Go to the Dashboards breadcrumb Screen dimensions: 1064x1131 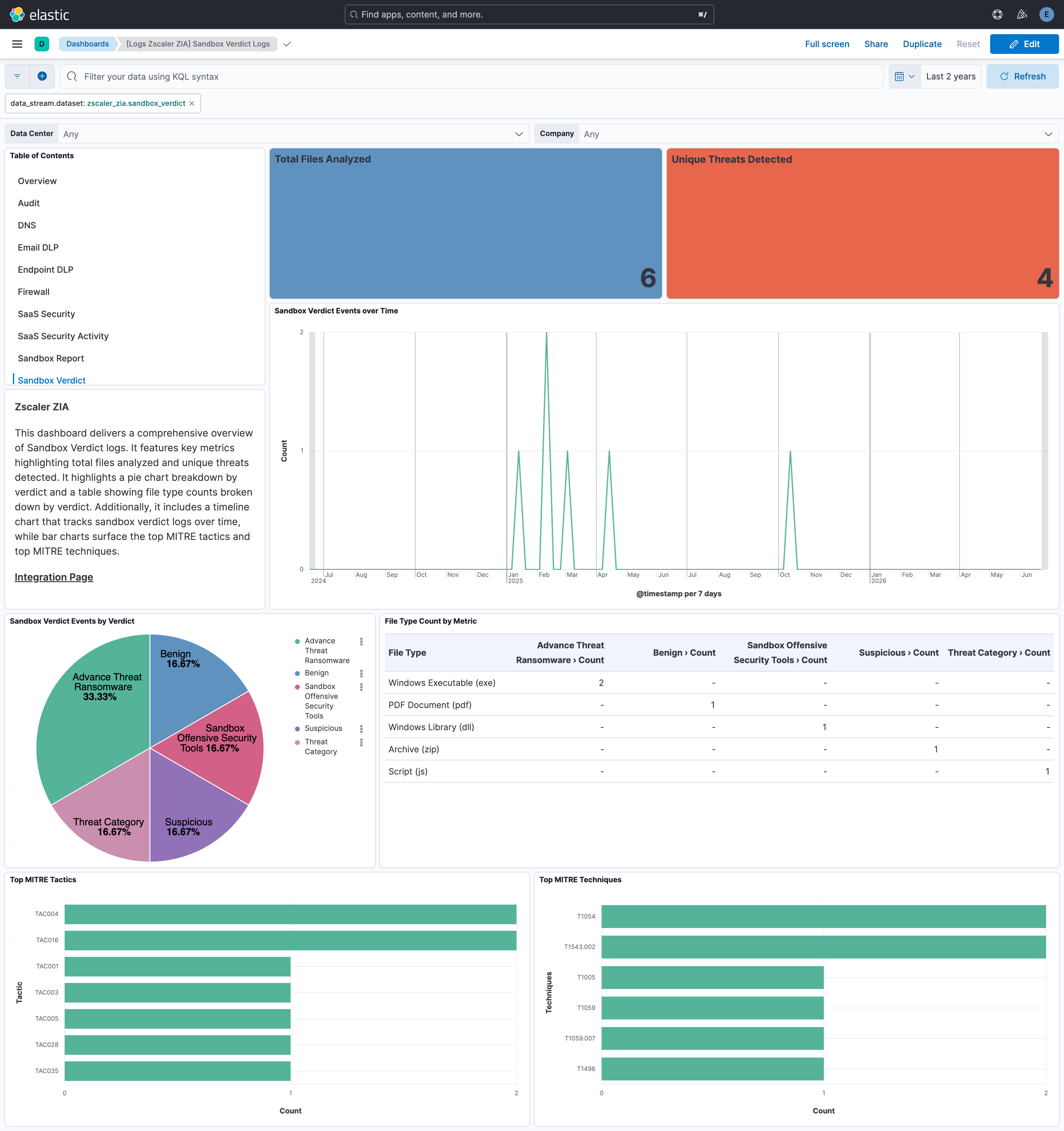(x=88, y=44)
